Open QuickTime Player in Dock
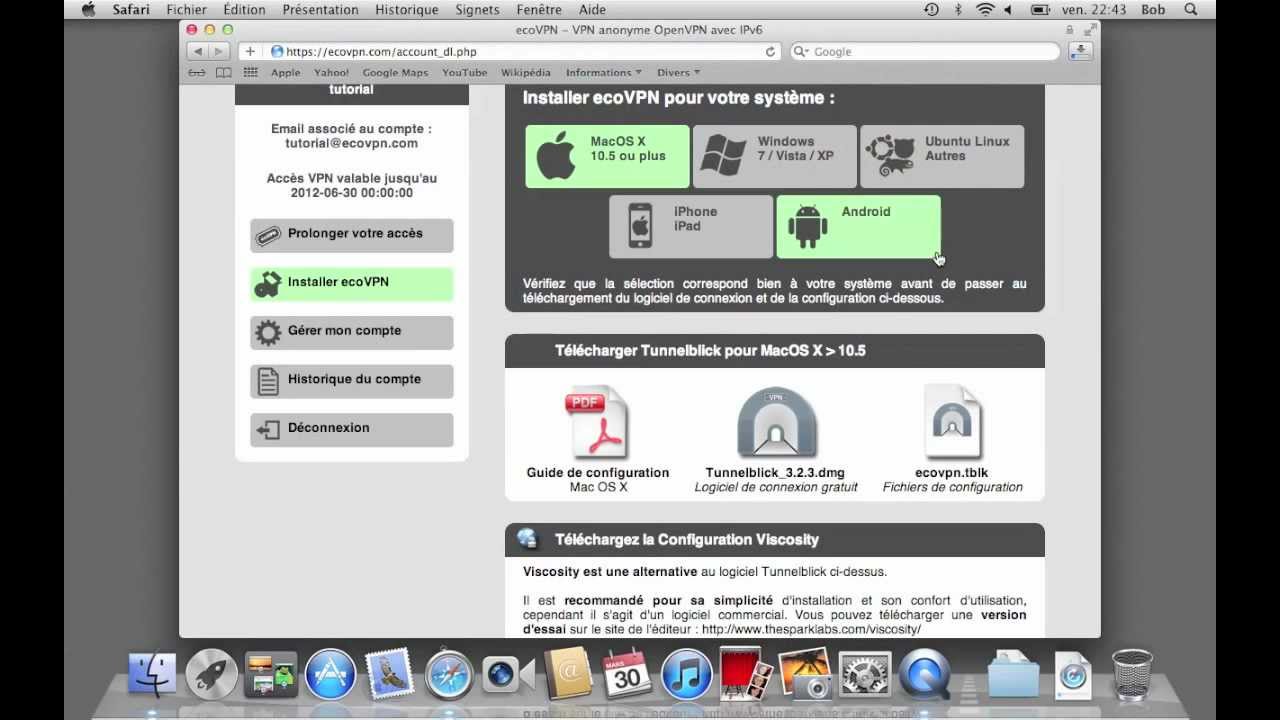Viewport: 1280px width, 720px height. 924,674
